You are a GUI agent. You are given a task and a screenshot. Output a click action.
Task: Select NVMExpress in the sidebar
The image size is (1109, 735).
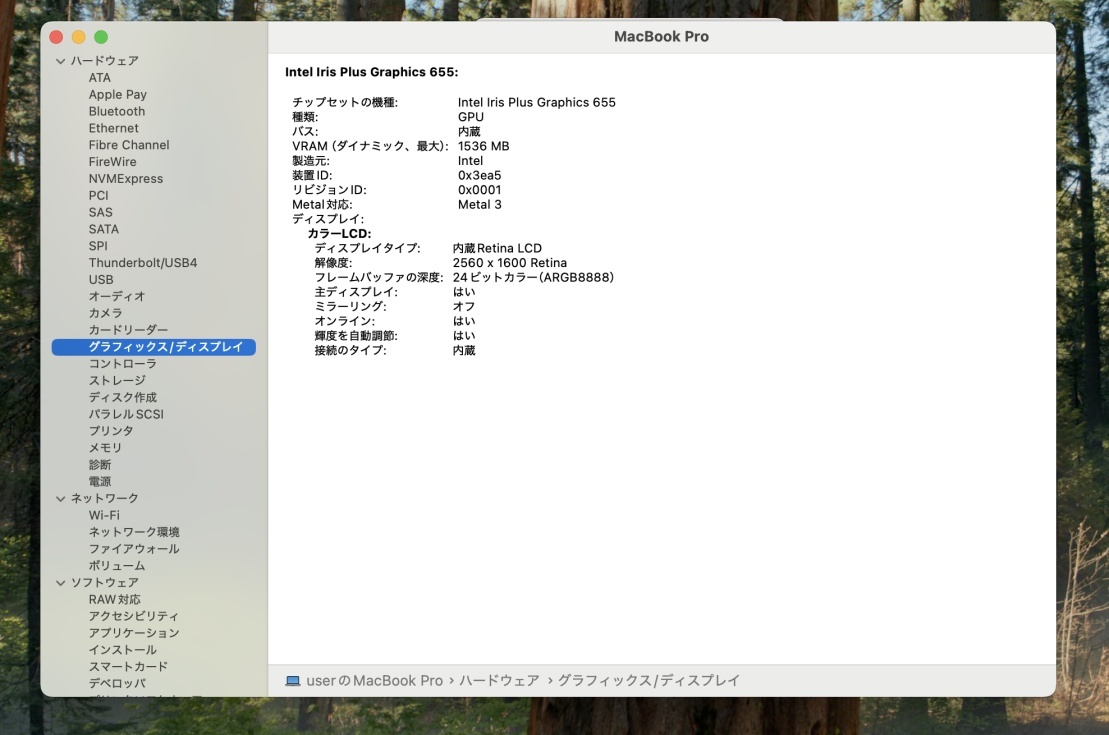click(x=126, y=179)
